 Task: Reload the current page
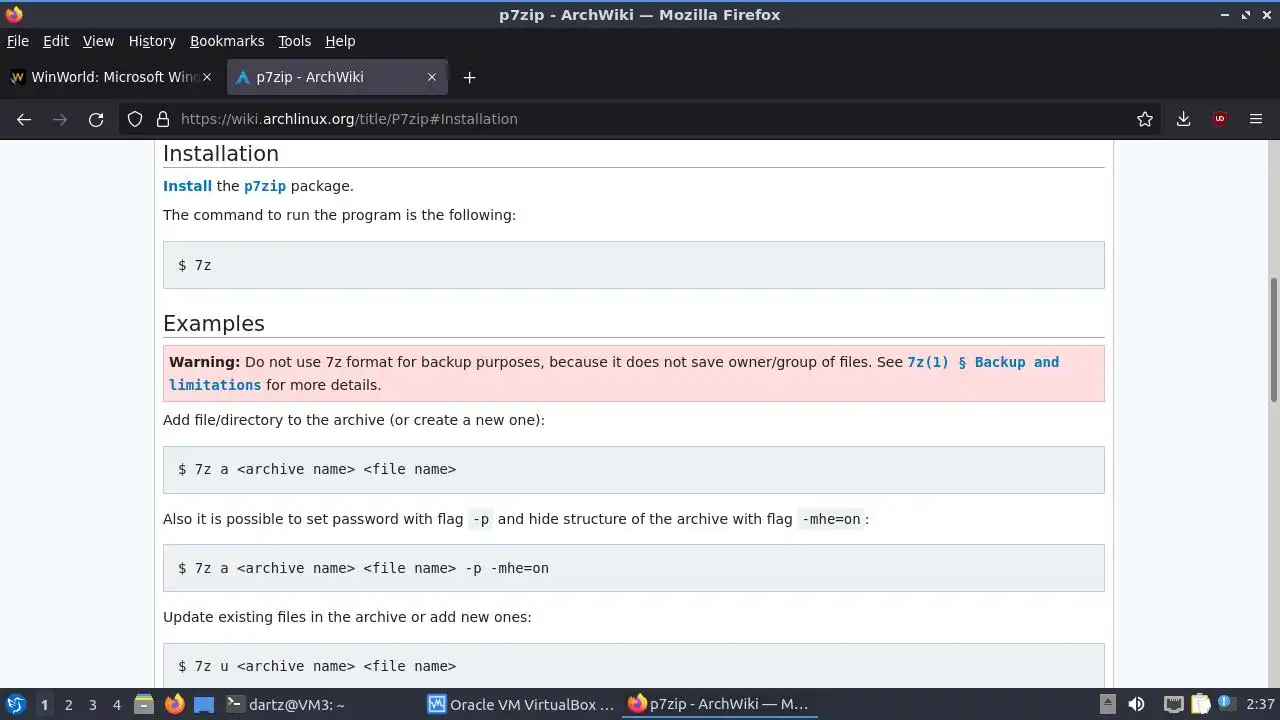tap(96, 119)
